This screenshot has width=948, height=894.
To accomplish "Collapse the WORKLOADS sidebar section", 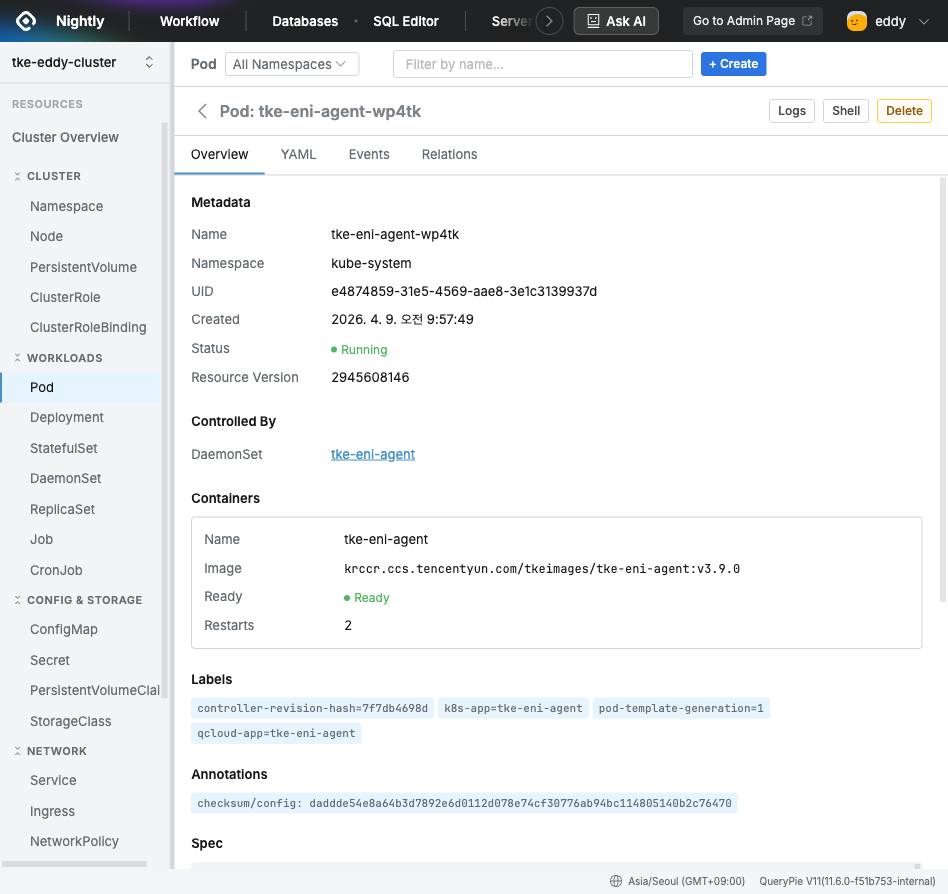I will pos(17,358).
